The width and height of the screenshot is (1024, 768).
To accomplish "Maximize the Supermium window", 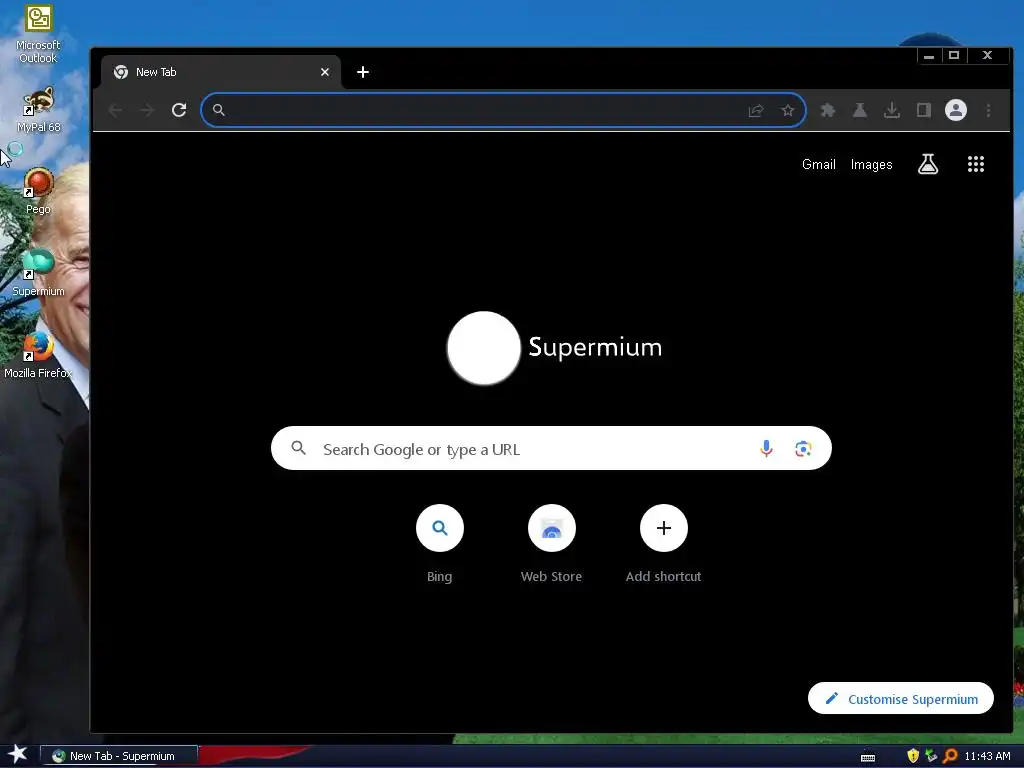I will pos(953,56).
